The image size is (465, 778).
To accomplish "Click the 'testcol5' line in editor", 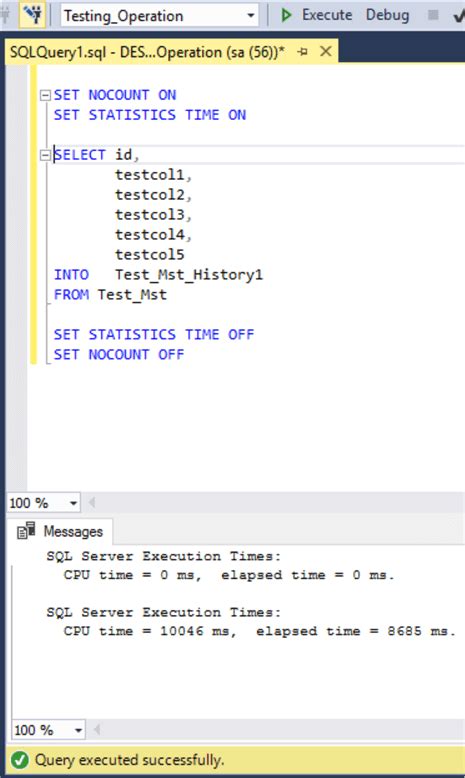I will (x=150, y=255).
